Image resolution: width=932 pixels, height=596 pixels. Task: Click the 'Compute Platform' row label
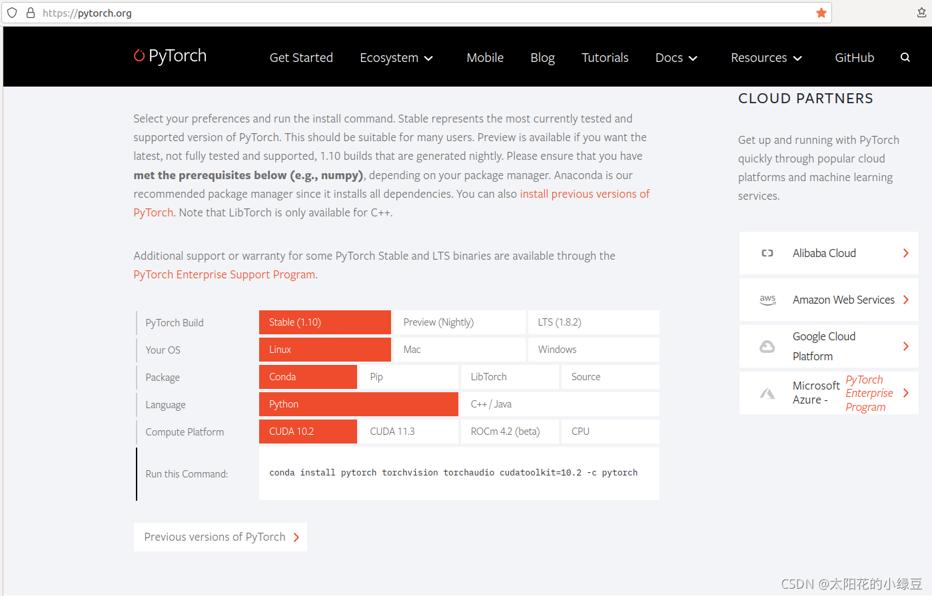point(184,432)
